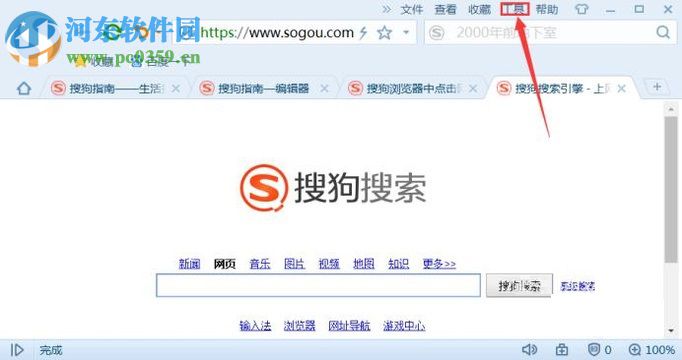Select the 网页 search category
Screen dimensions: 682x360
[224, 263]
